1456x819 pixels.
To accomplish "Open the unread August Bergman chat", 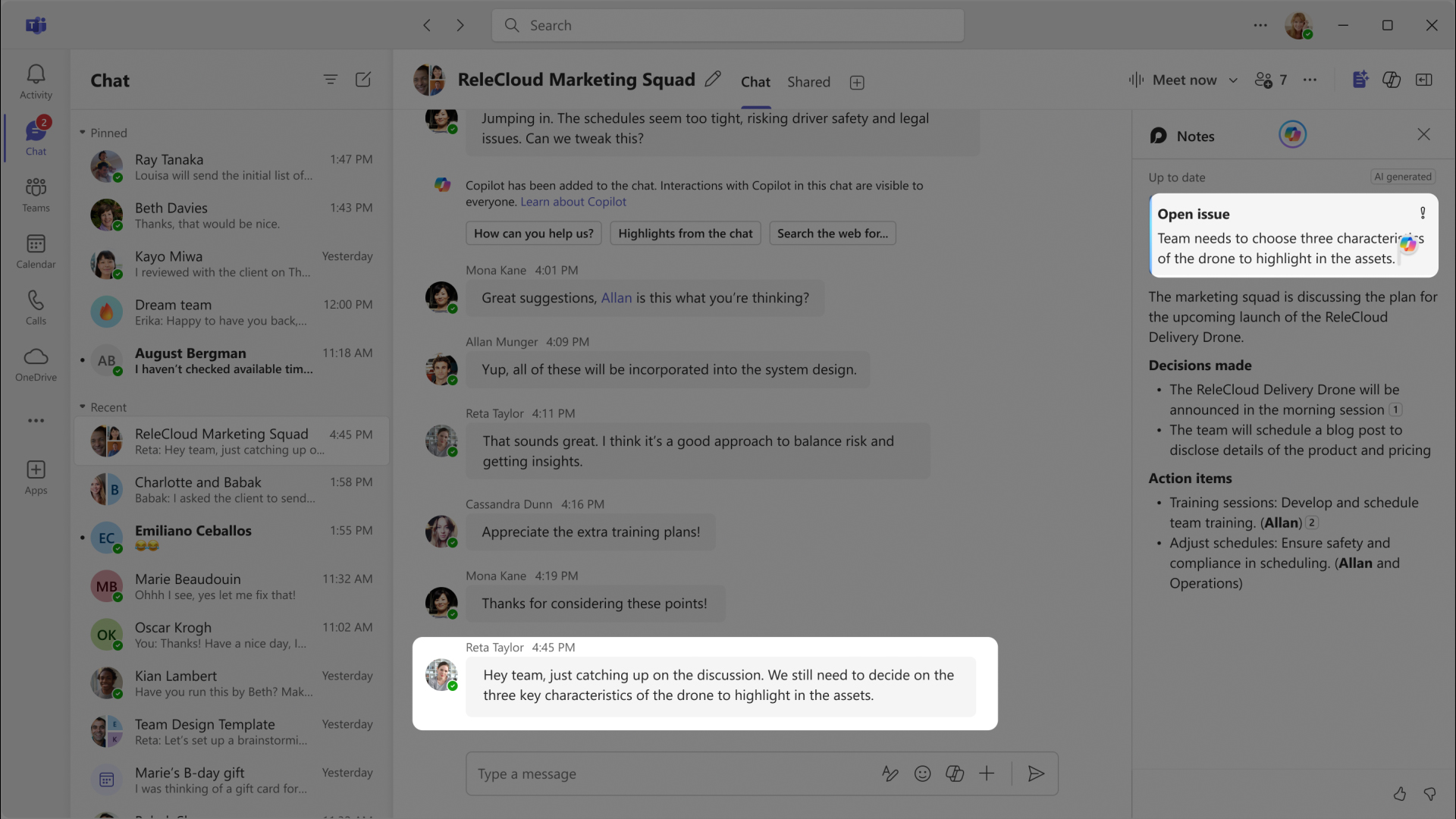I will click(x=231, y=361).
